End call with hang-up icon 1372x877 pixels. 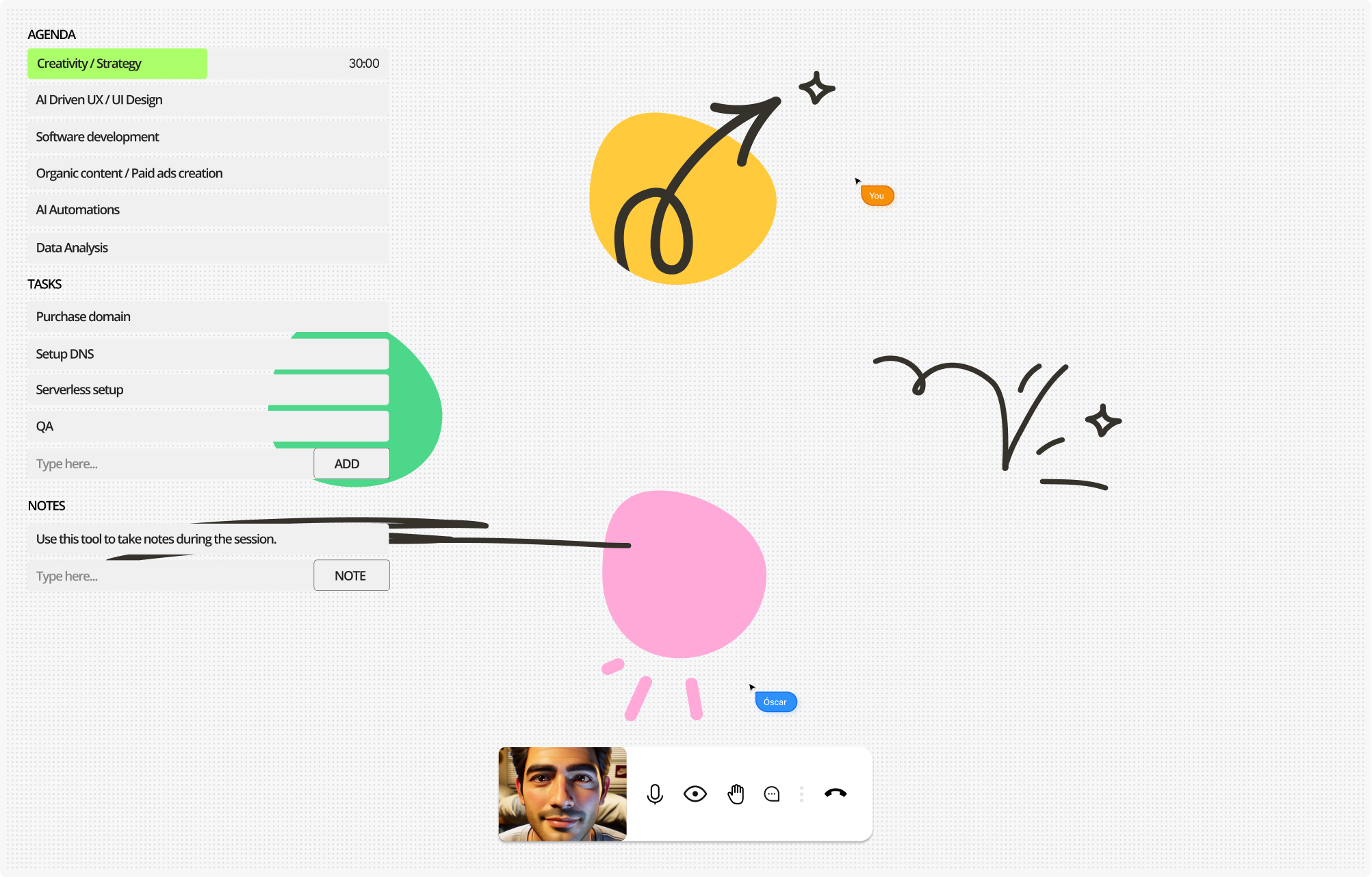836,793
